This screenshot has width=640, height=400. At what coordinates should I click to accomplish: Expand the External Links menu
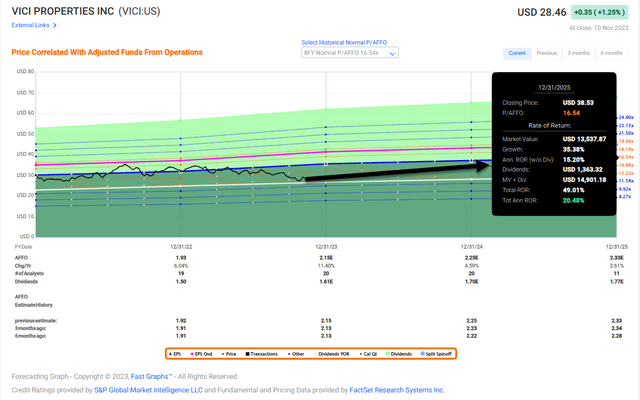pyautogui.click(x=32, y=26)
